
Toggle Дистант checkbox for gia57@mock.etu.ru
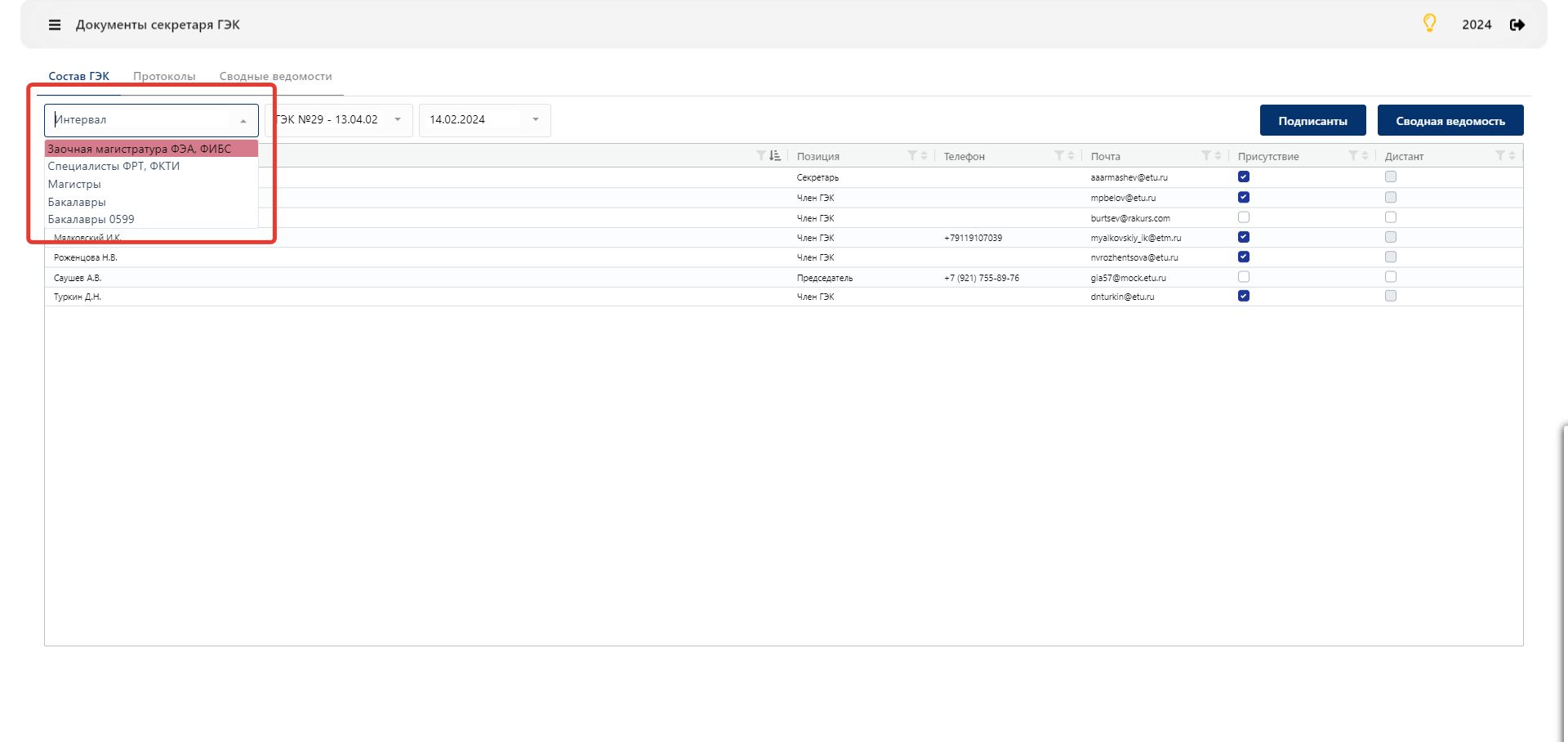point(1391,277)
